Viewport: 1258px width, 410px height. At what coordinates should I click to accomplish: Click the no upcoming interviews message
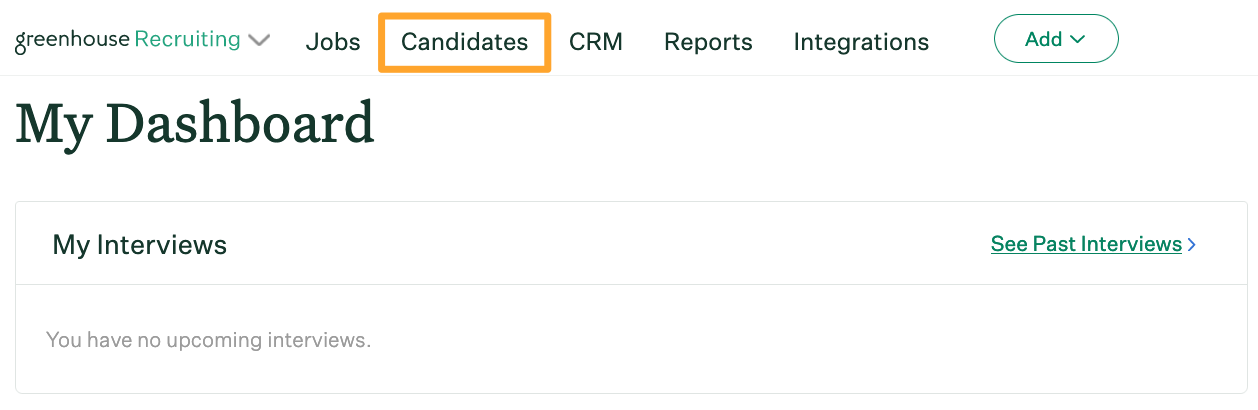point(208,340)
